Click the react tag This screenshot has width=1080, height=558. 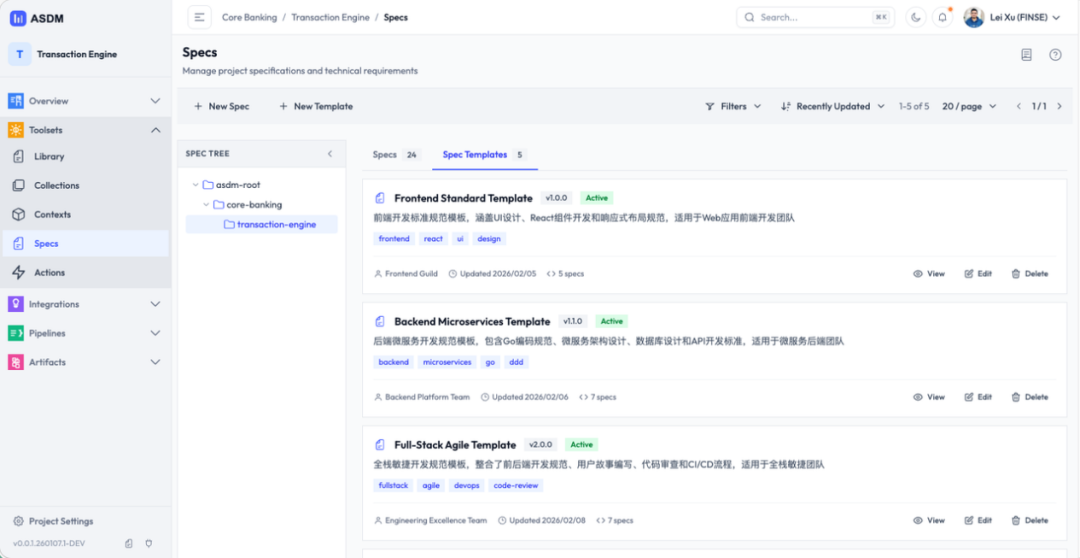(433, 238)
